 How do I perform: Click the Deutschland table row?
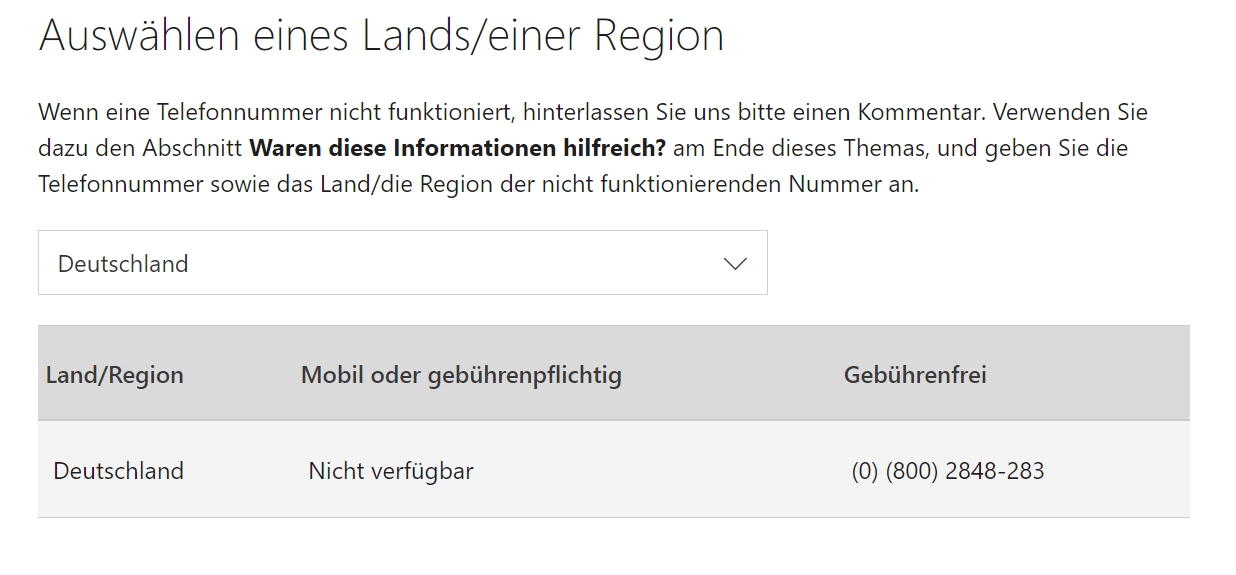[614, 469]
